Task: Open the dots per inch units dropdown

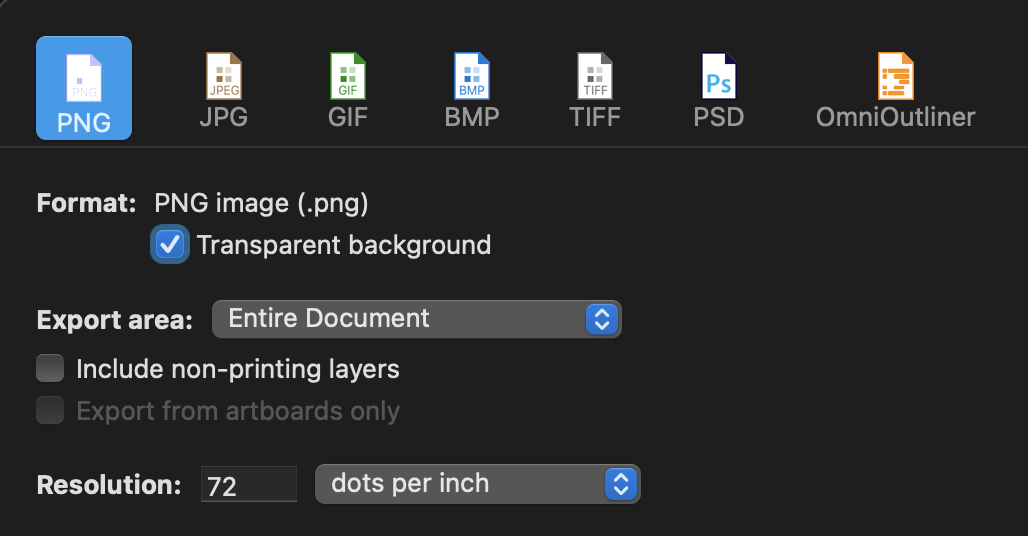Action: pyautogui.click(x=477, y=485)
